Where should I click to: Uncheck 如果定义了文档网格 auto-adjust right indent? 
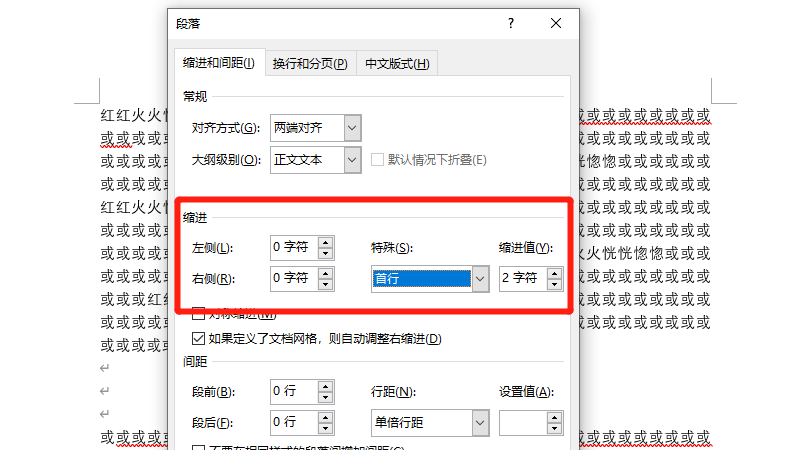point(198,338)
